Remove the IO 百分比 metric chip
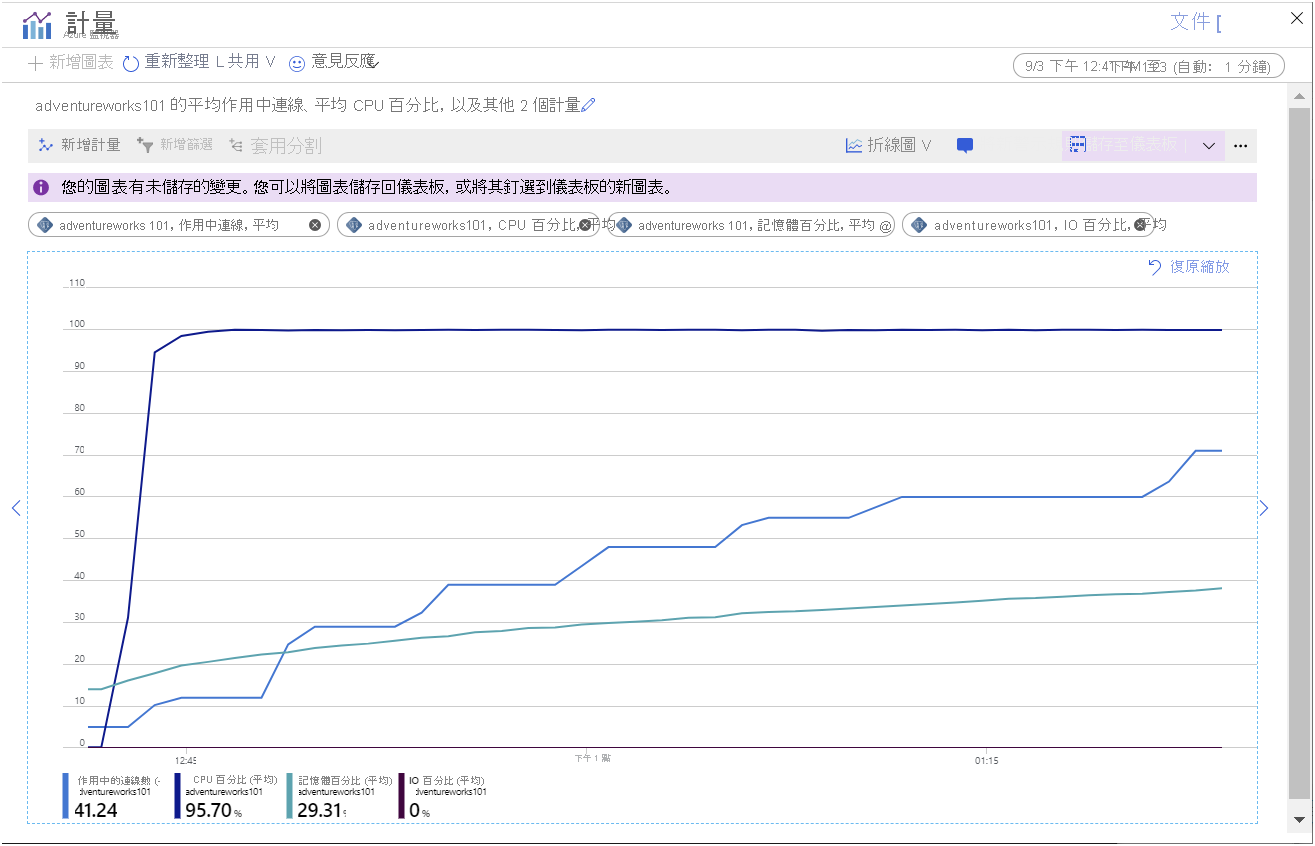The width and height of the screenshot is (1315, 846). (x=1140, y=225)
